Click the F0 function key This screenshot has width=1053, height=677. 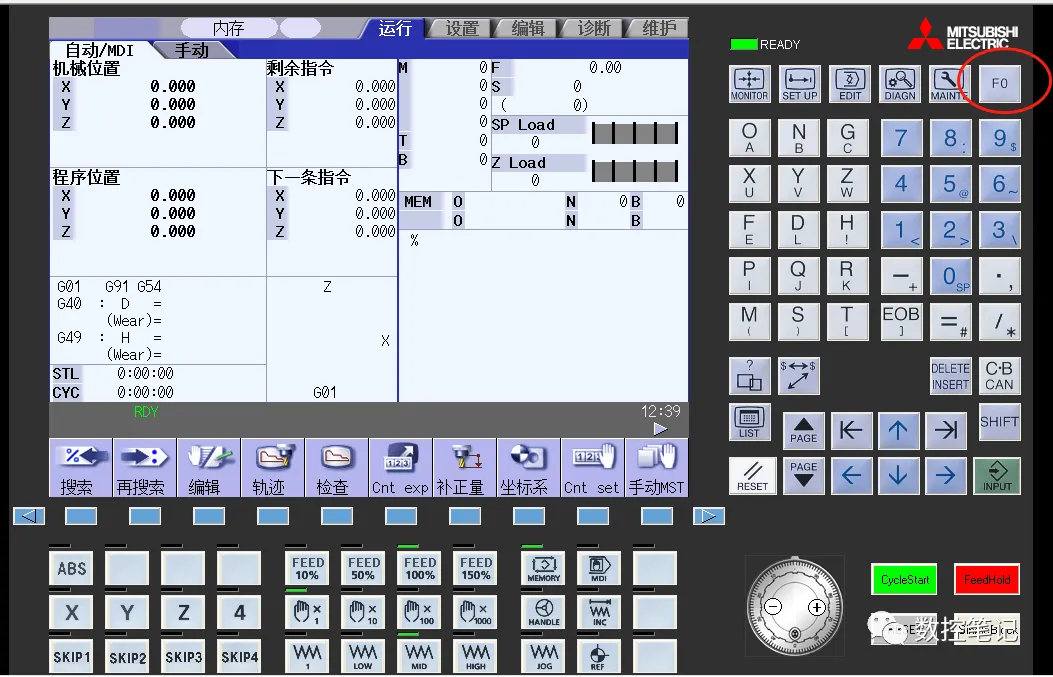coord(999,84)
